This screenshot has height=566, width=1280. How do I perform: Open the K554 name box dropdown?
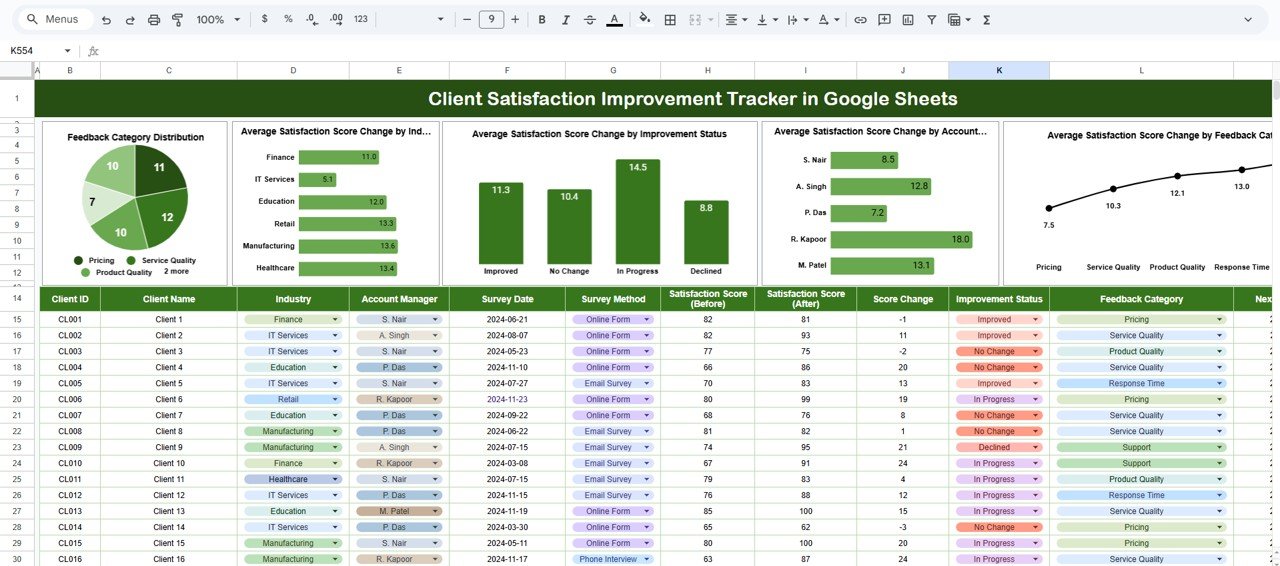(68, 51)
